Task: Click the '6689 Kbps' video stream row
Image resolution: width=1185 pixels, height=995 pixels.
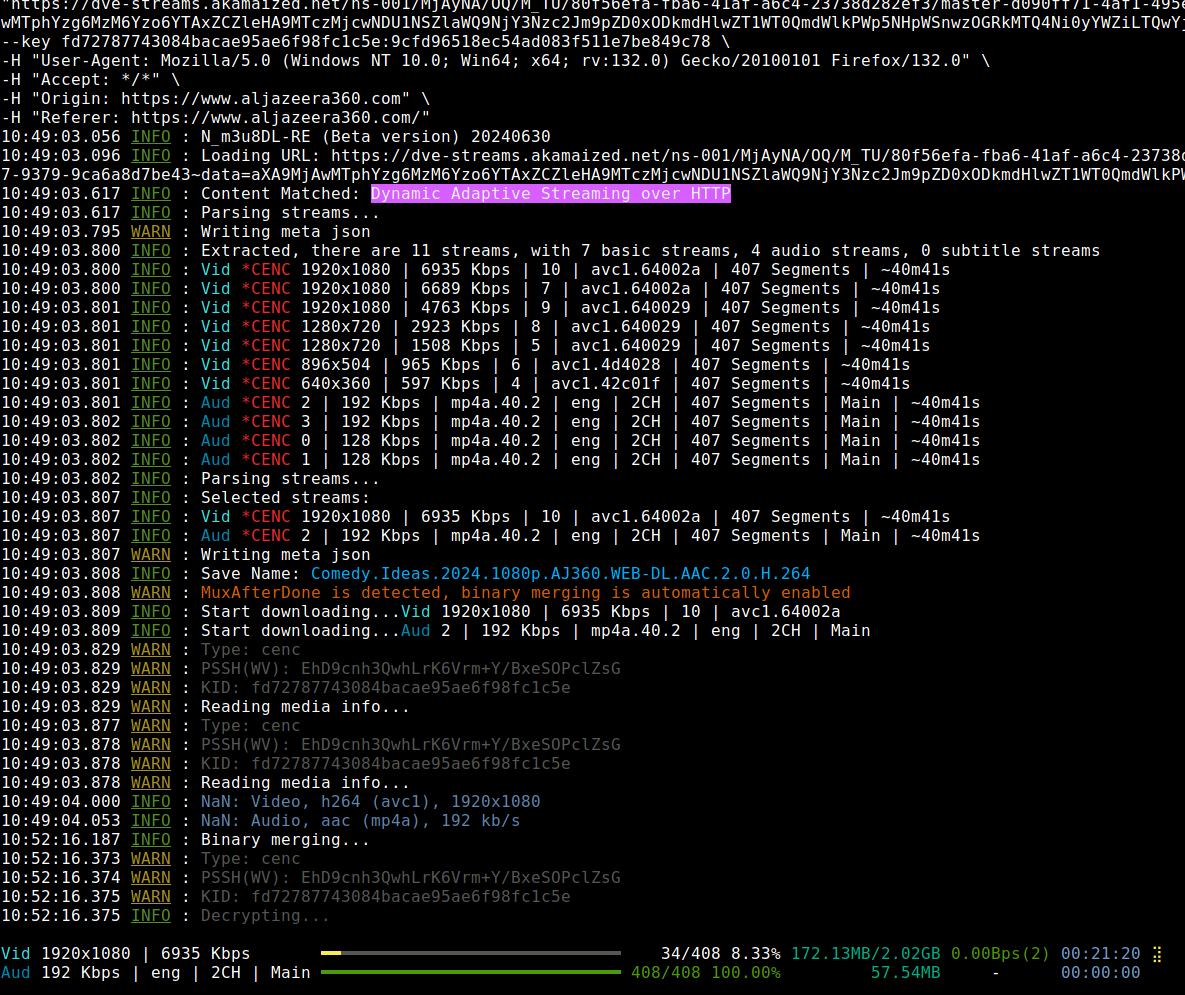Action: [571, 289]
